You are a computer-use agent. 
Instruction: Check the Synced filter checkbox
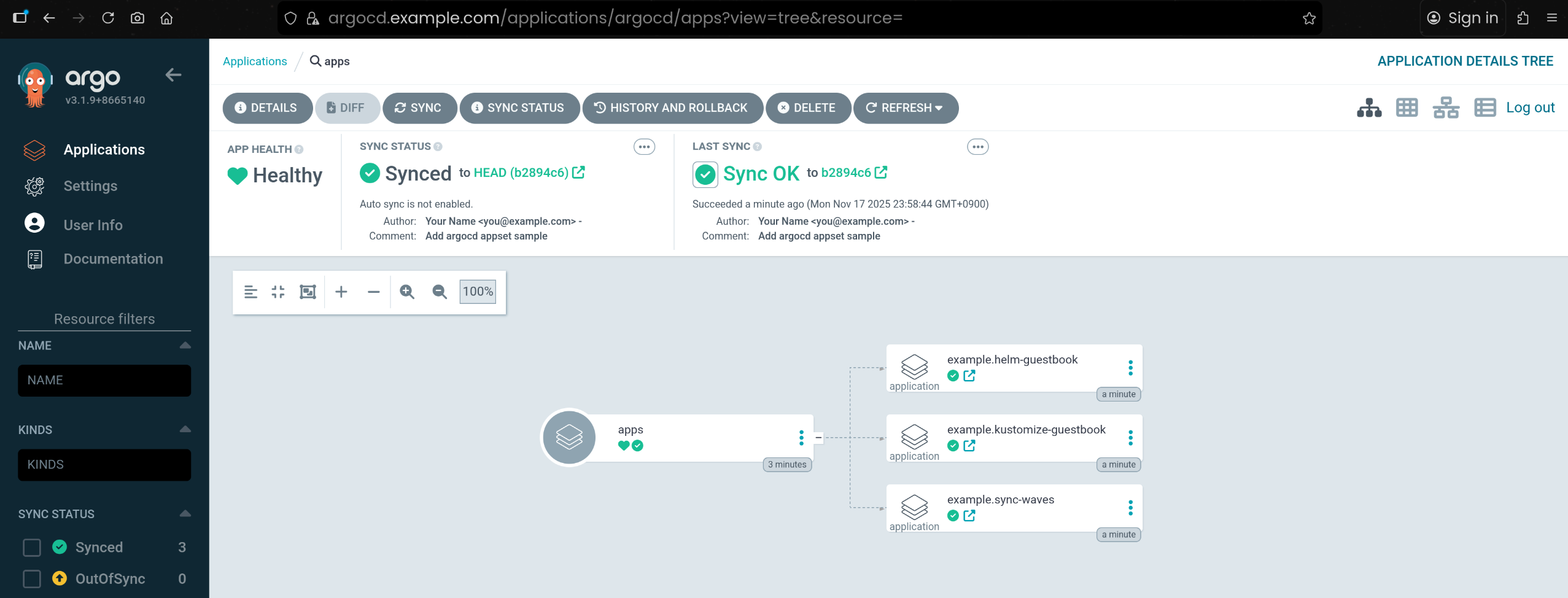click(32, 547)
